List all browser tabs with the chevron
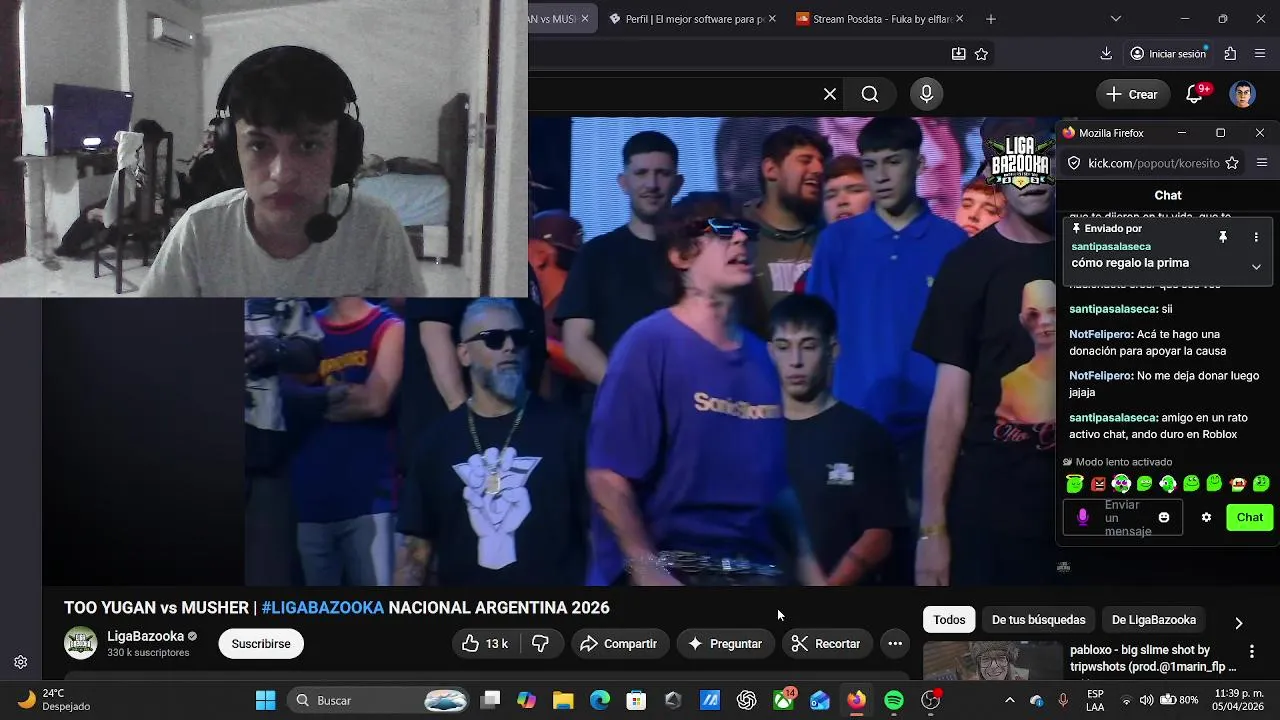 1116,19
